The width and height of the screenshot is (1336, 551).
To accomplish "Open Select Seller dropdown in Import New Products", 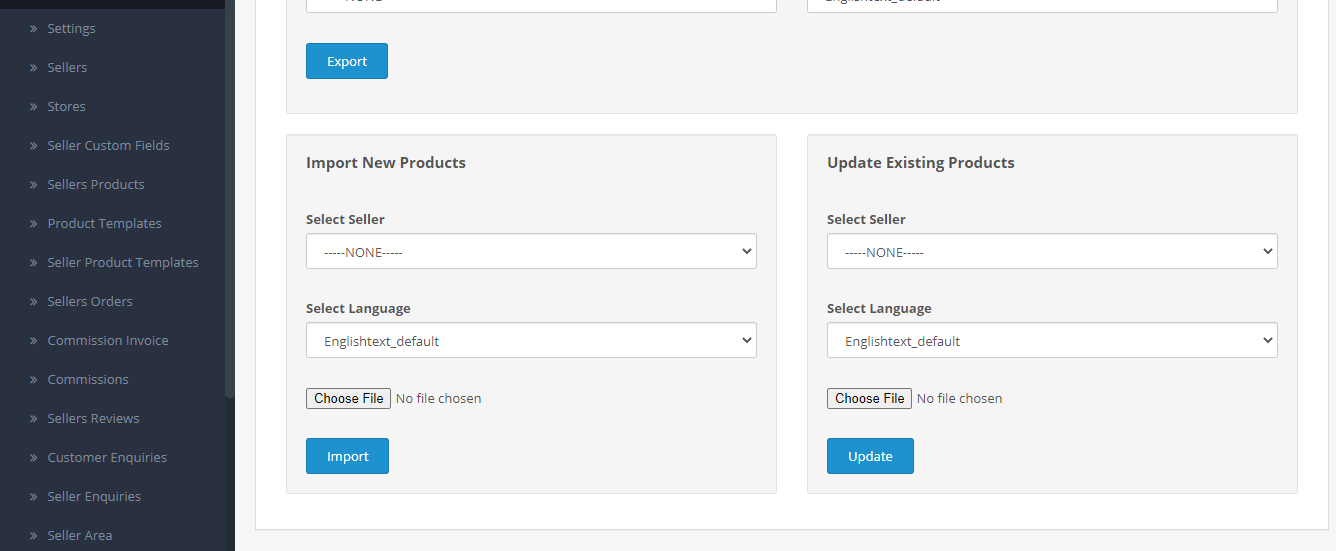I will [531, 251].
